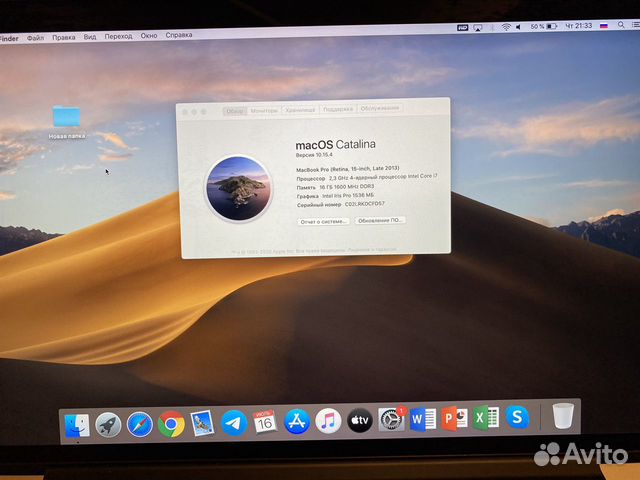Viewport: 640px width, 480px height.
Task: Open the battery 50 % status menu
Action: (544, 27)
